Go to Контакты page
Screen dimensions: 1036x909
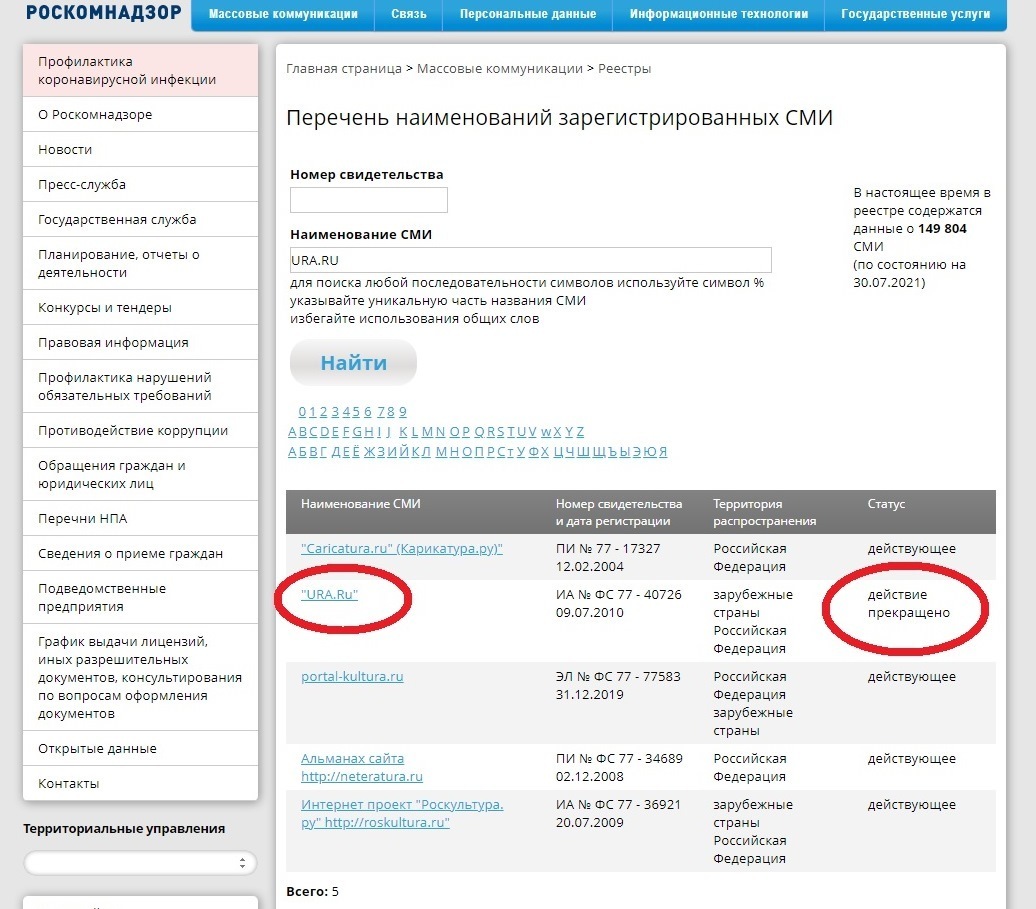pos(140,783)
